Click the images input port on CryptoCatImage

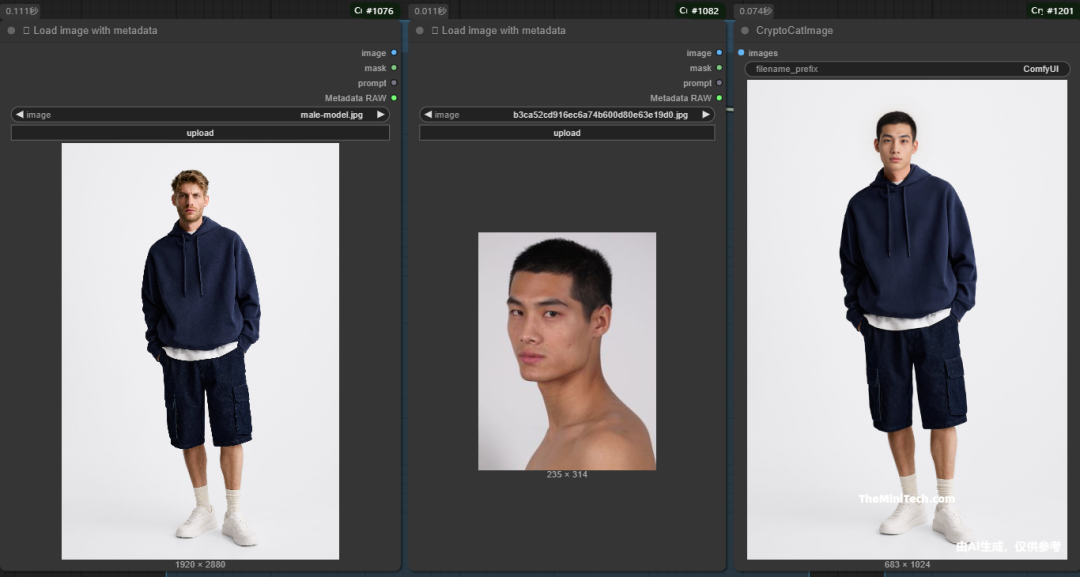coord(741,53)
